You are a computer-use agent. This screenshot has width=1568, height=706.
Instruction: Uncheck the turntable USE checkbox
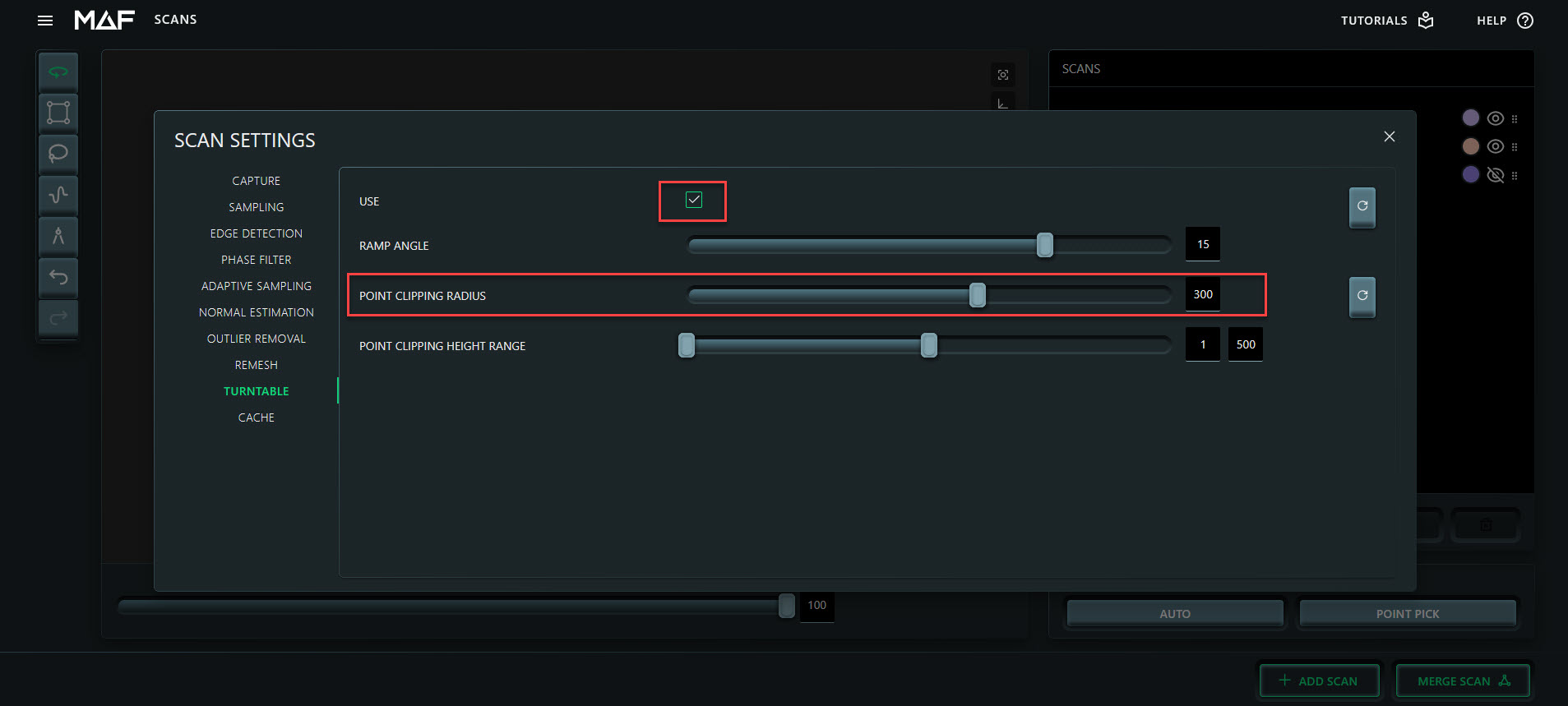click(x=693, y=201)
